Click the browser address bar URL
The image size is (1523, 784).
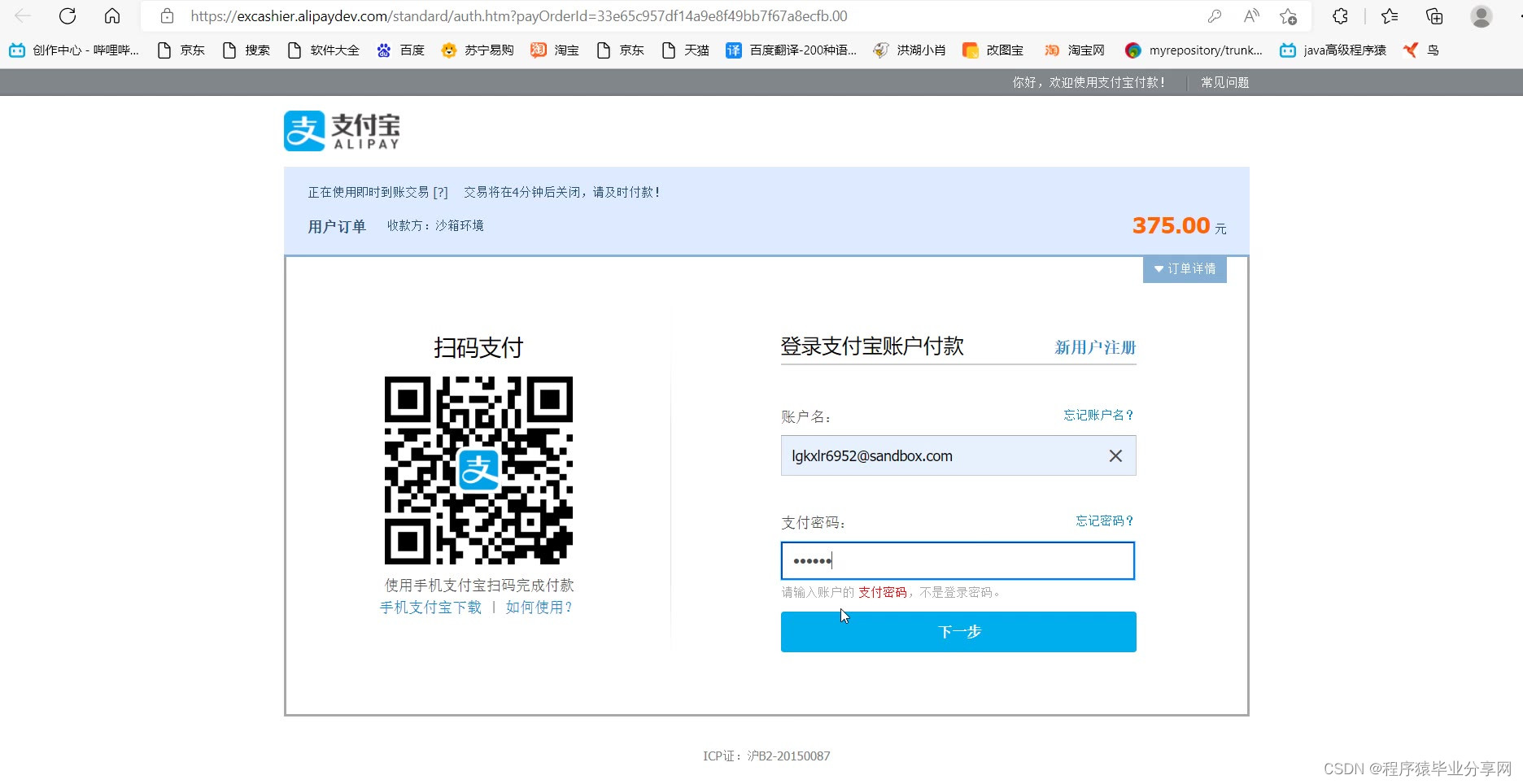click(x=518, y=16)
